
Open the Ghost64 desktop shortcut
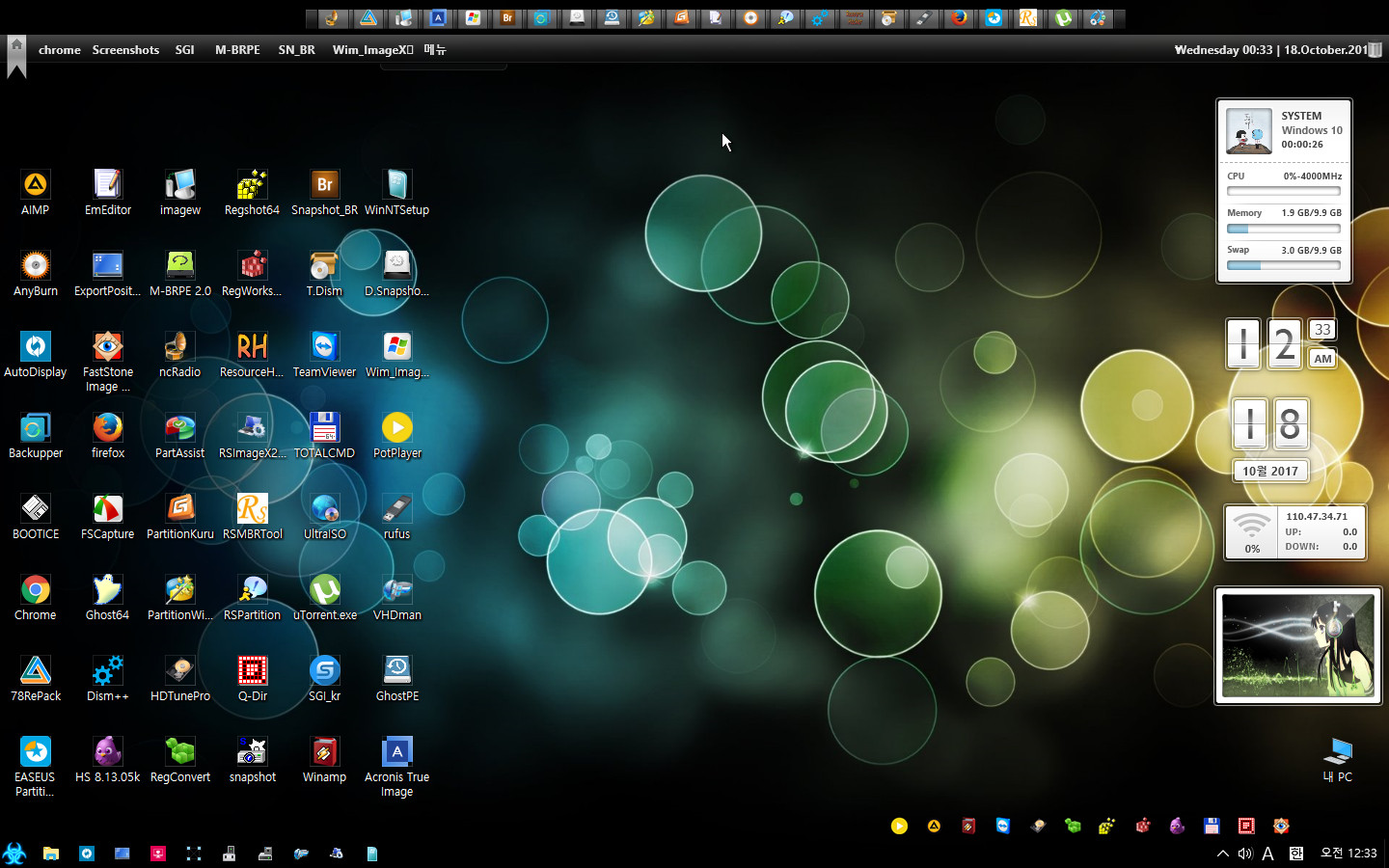tap(108, 598)
